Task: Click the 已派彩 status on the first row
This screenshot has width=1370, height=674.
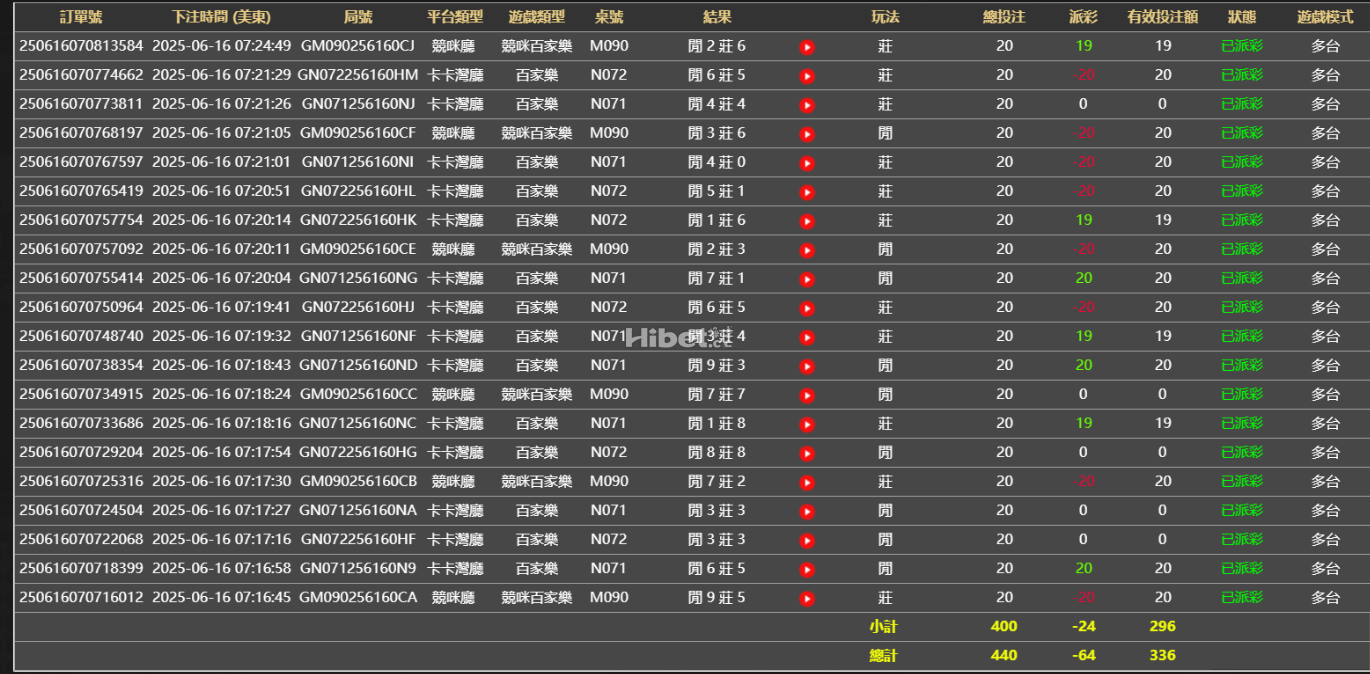Action: [1240, 45]
